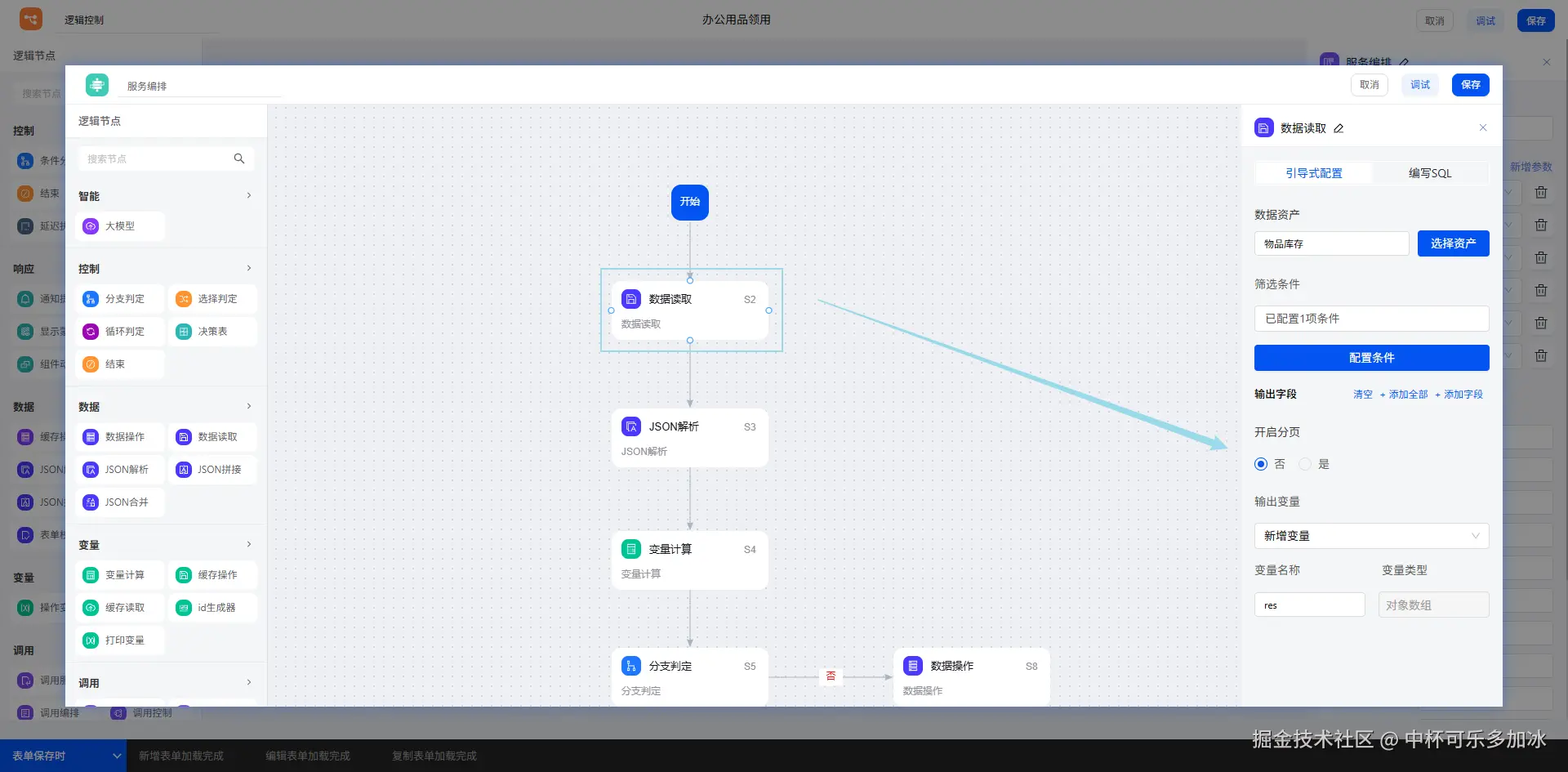Switch to the 引导式配置 tab

(1314, 173)
